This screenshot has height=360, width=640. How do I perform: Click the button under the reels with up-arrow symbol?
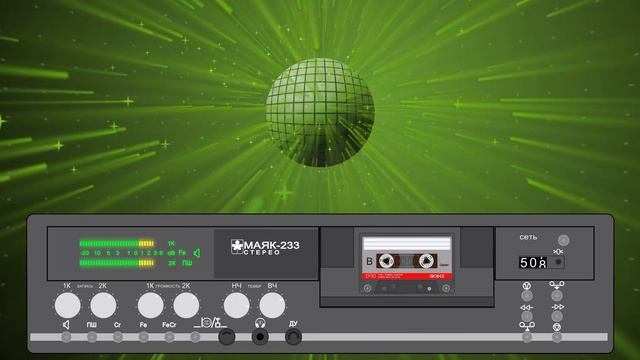point(527,337)
